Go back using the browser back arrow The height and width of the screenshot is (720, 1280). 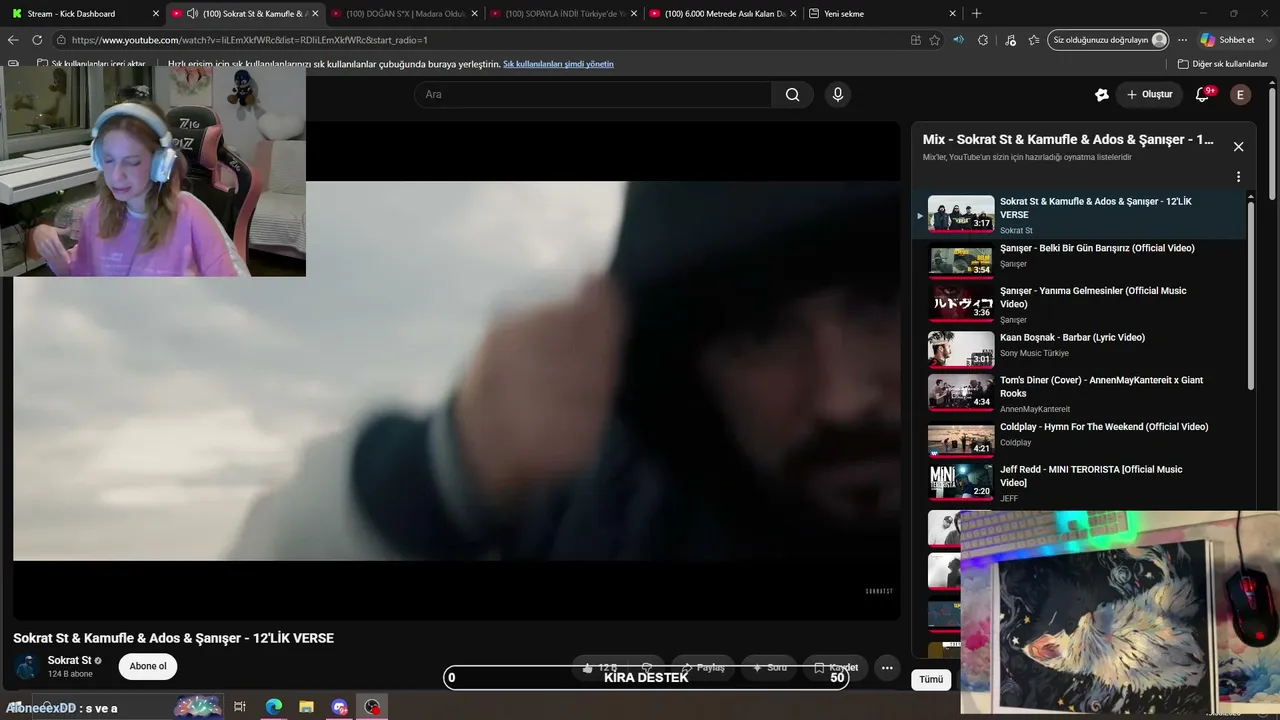pyautogui.click(x=13, y=40)
